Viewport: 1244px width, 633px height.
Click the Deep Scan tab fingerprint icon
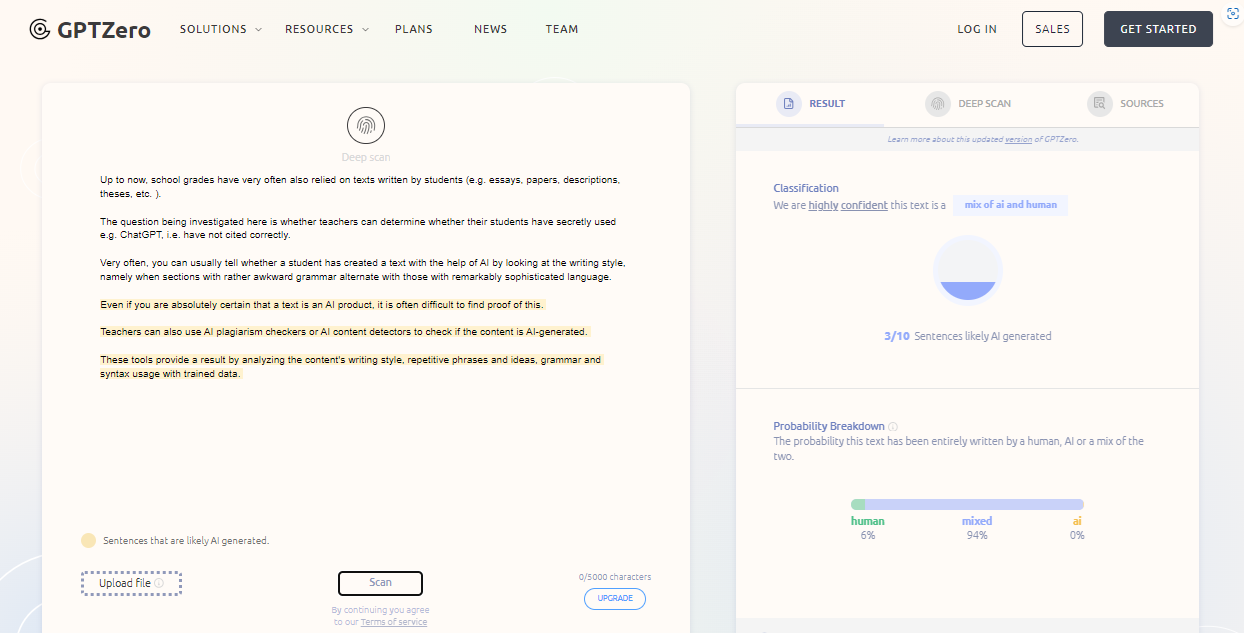click(x=937, y=103)
